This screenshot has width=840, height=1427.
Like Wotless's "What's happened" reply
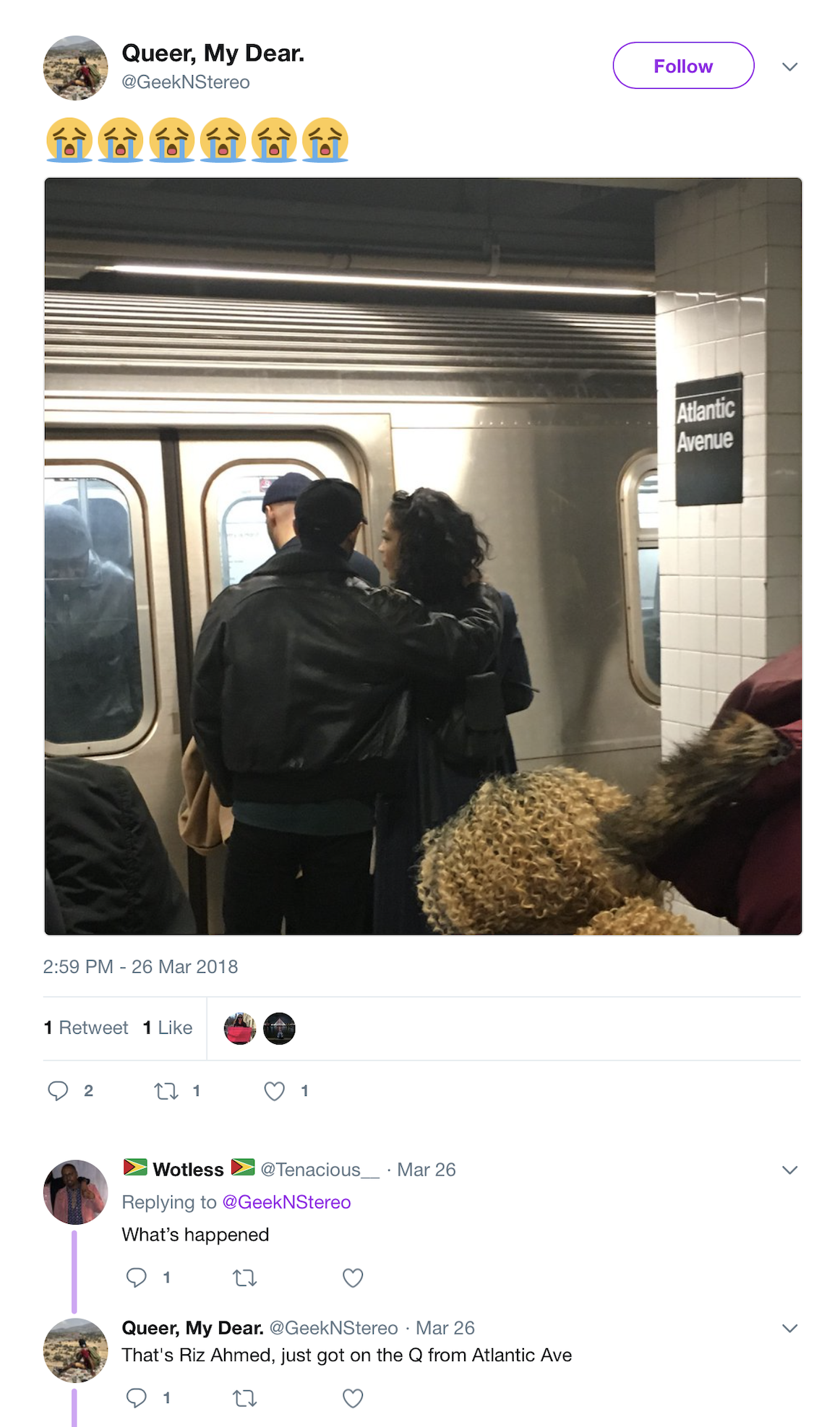[353, 1278]
